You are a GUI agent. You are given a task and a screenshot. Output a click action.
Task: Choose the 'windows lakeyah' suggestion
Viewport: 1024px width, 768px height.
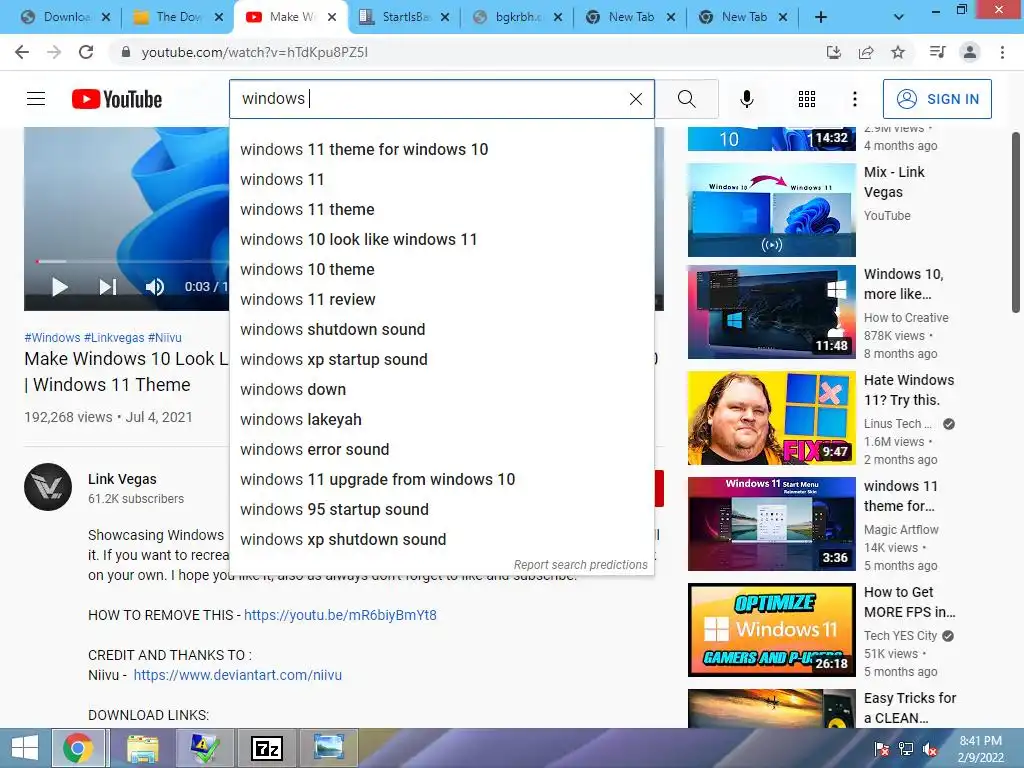[441, 420]
